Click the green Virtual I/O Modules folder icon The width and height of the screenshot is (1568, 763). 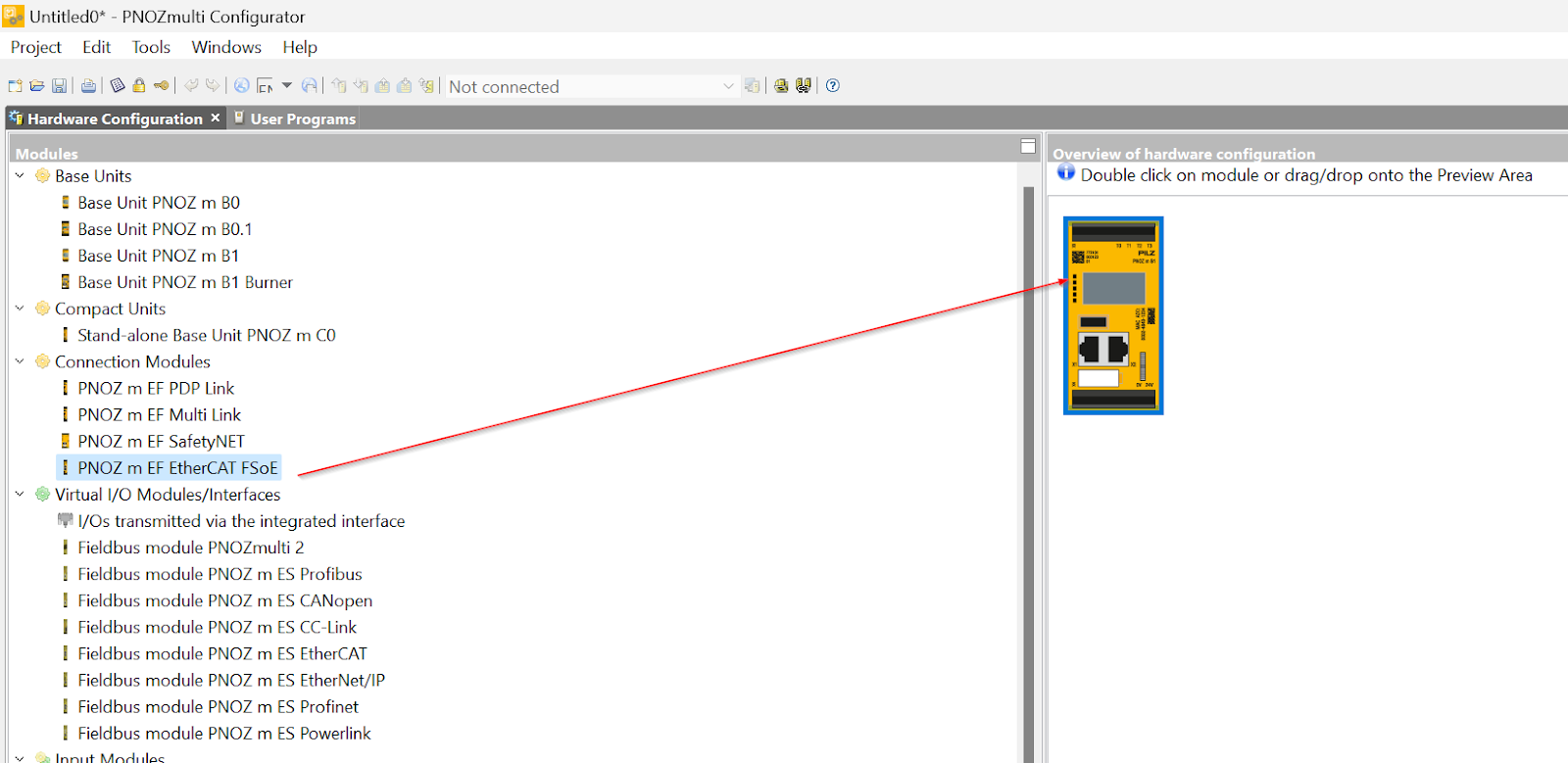pos(42,494)
